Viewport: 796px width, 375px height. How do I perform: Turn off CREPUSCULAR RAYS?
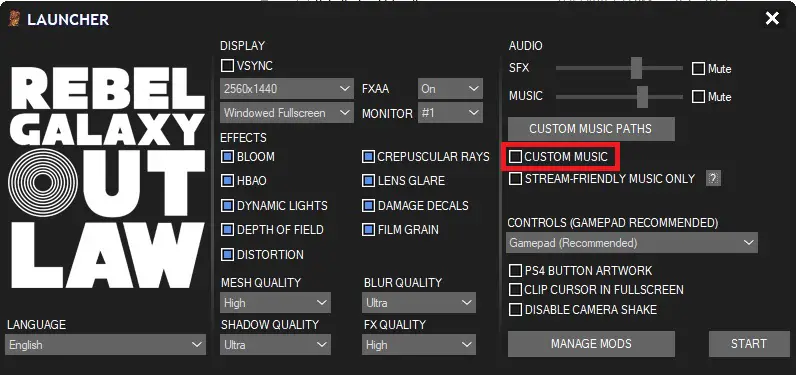369,157
